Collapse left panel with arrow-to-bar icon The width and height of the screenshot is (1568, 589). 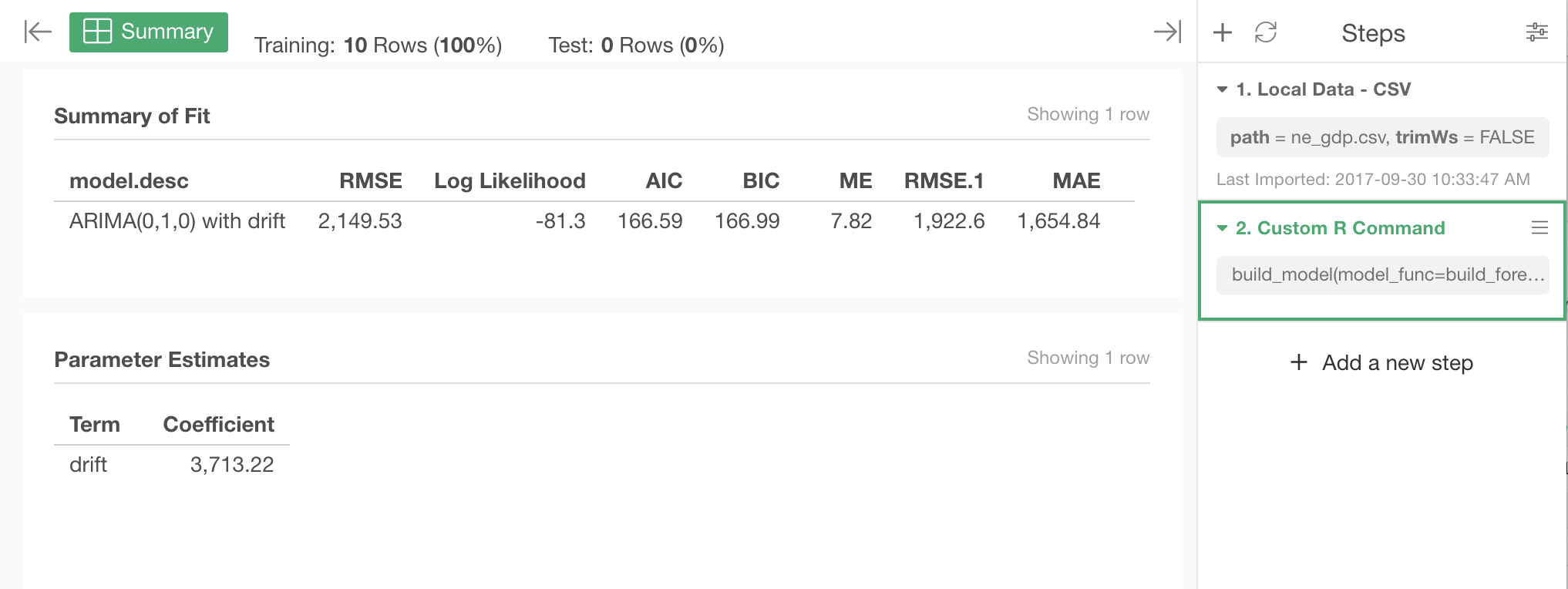(38, 32)
